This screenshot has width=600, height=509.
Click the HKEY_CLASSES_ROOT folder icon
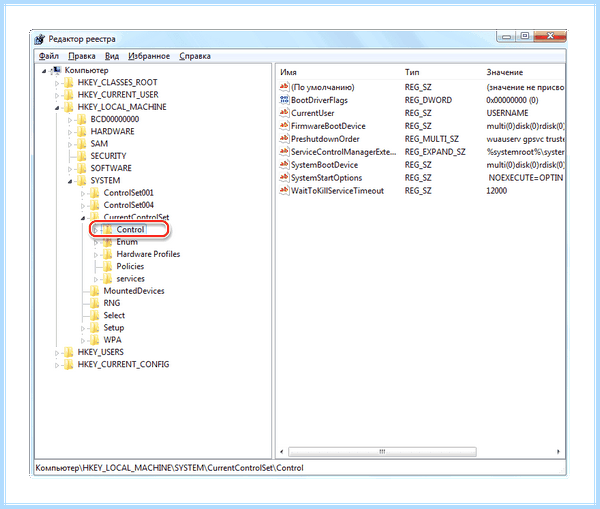click(68, 82)
